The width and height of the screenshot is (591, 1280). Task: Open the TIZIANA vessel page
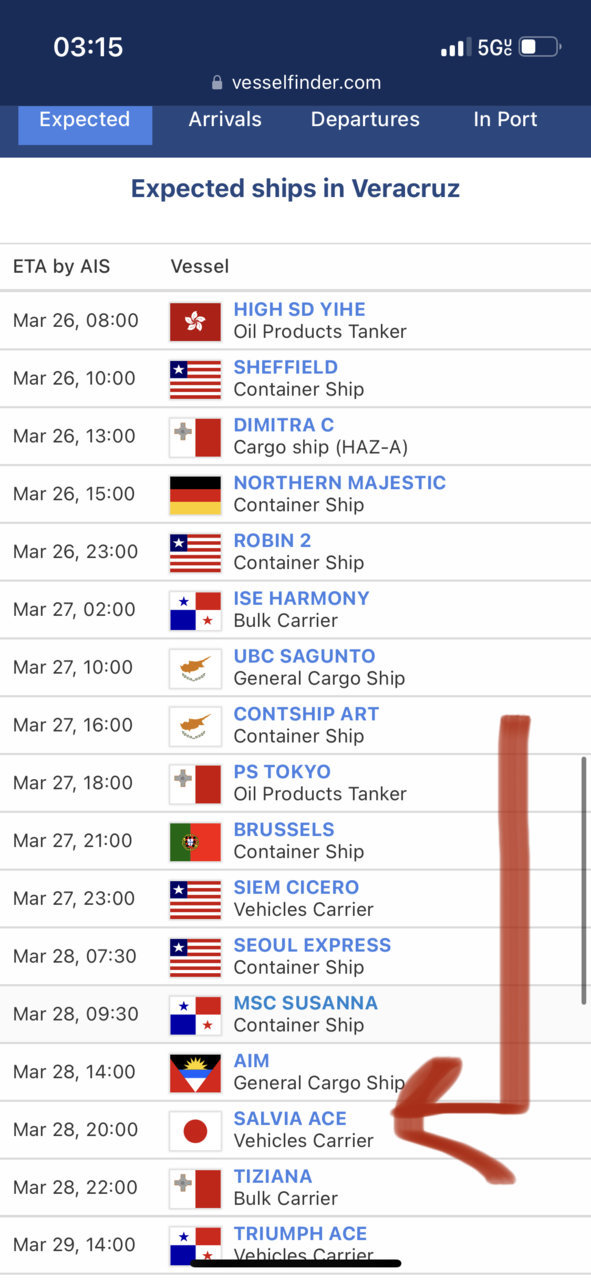click(x=273, y=1177)
